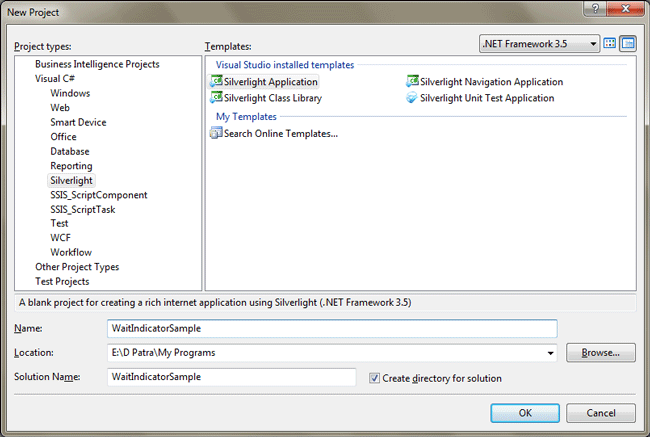This screenshot has width=650, height=437.
Task: Select Business Intelligence Projects in tree
Action: click(x=97, y=64)
